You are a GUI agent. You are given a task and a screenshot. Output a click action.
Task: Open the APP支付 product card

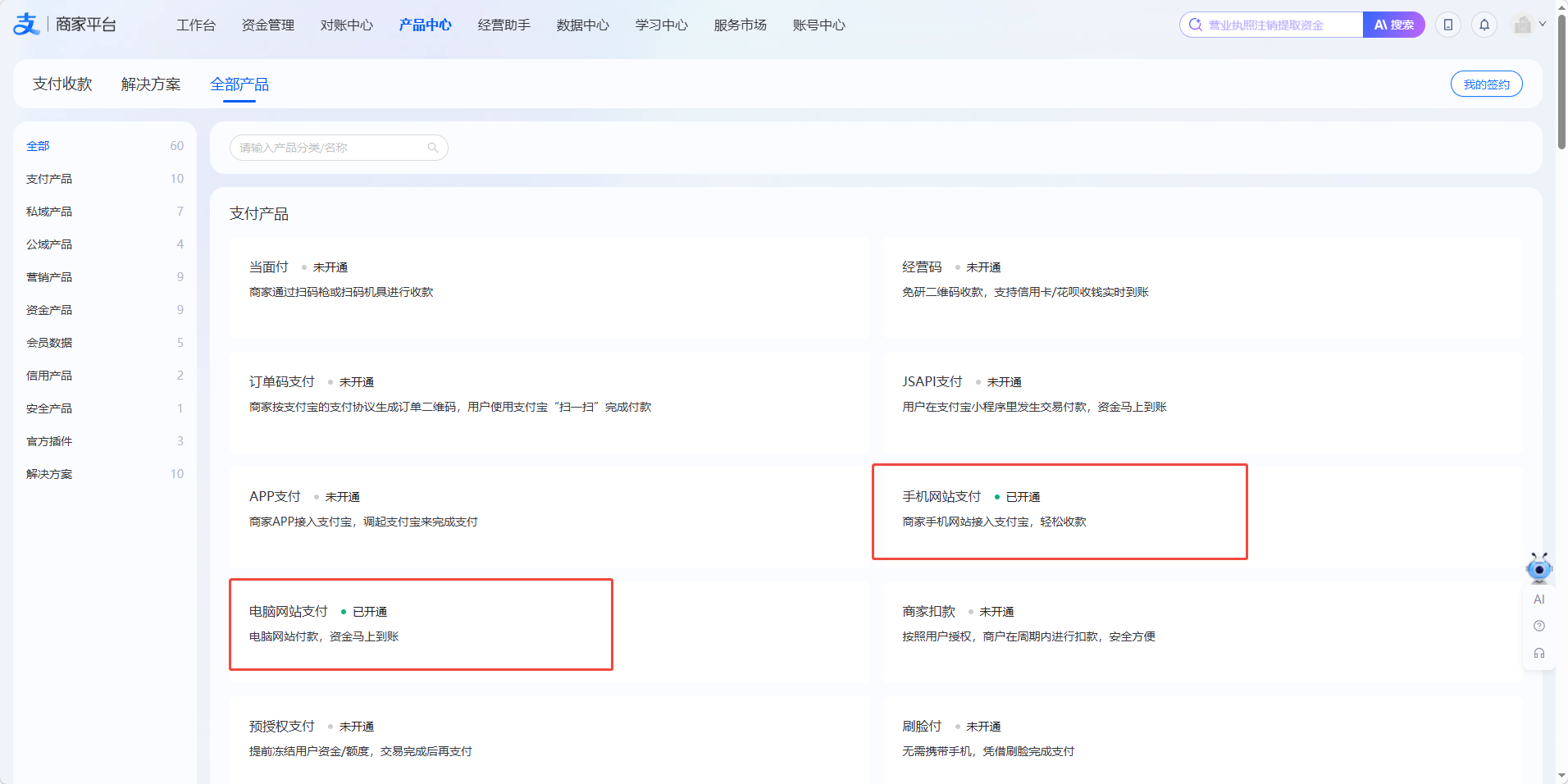click(549, 518)
